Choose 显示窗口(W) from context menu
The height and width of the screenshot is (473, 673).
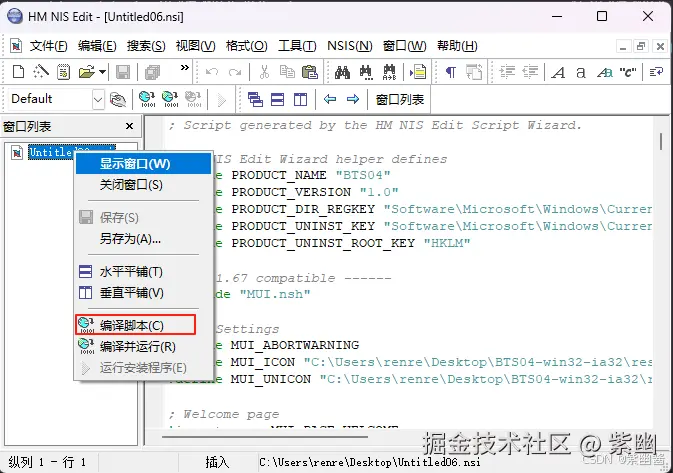(143, 164)
